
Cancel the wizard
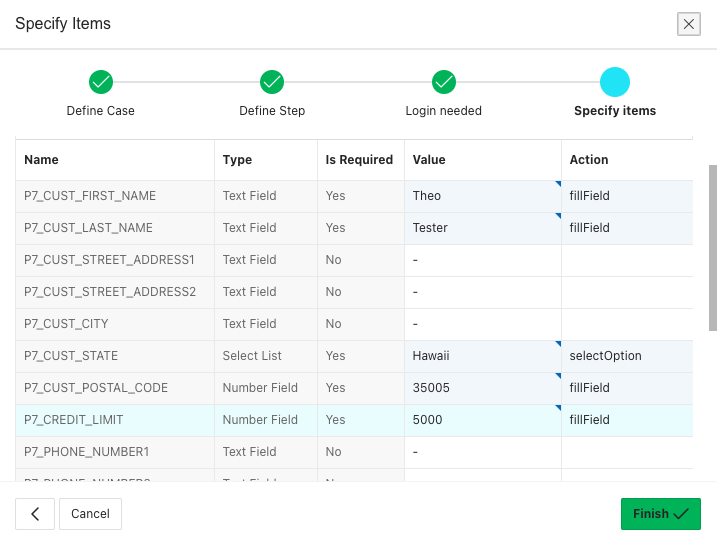[90, 514]
